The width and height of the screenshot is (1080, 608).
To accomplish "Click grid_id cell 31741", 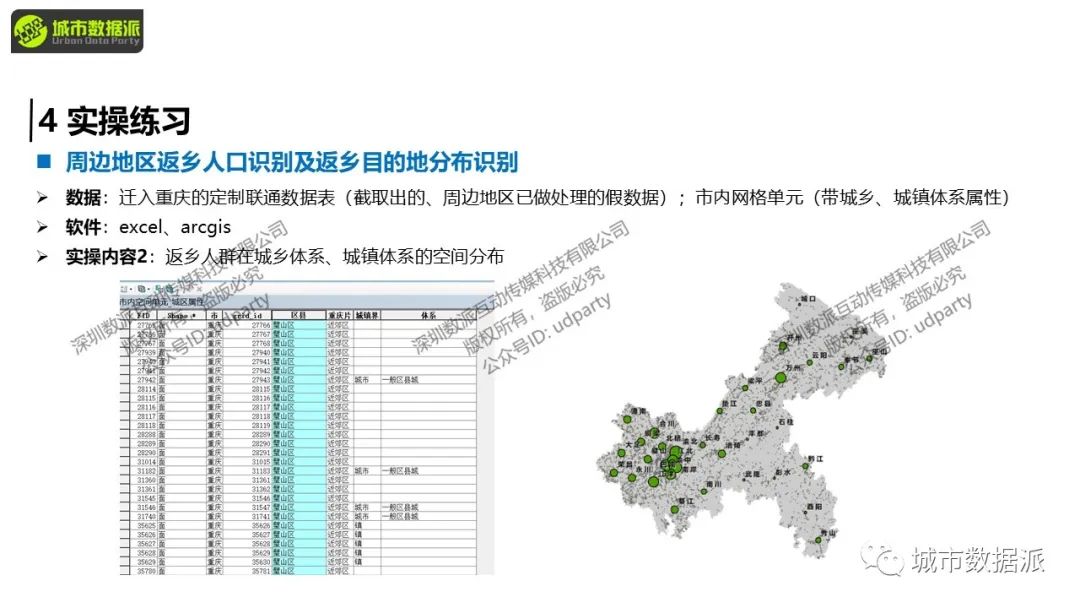I will (248, 516).
